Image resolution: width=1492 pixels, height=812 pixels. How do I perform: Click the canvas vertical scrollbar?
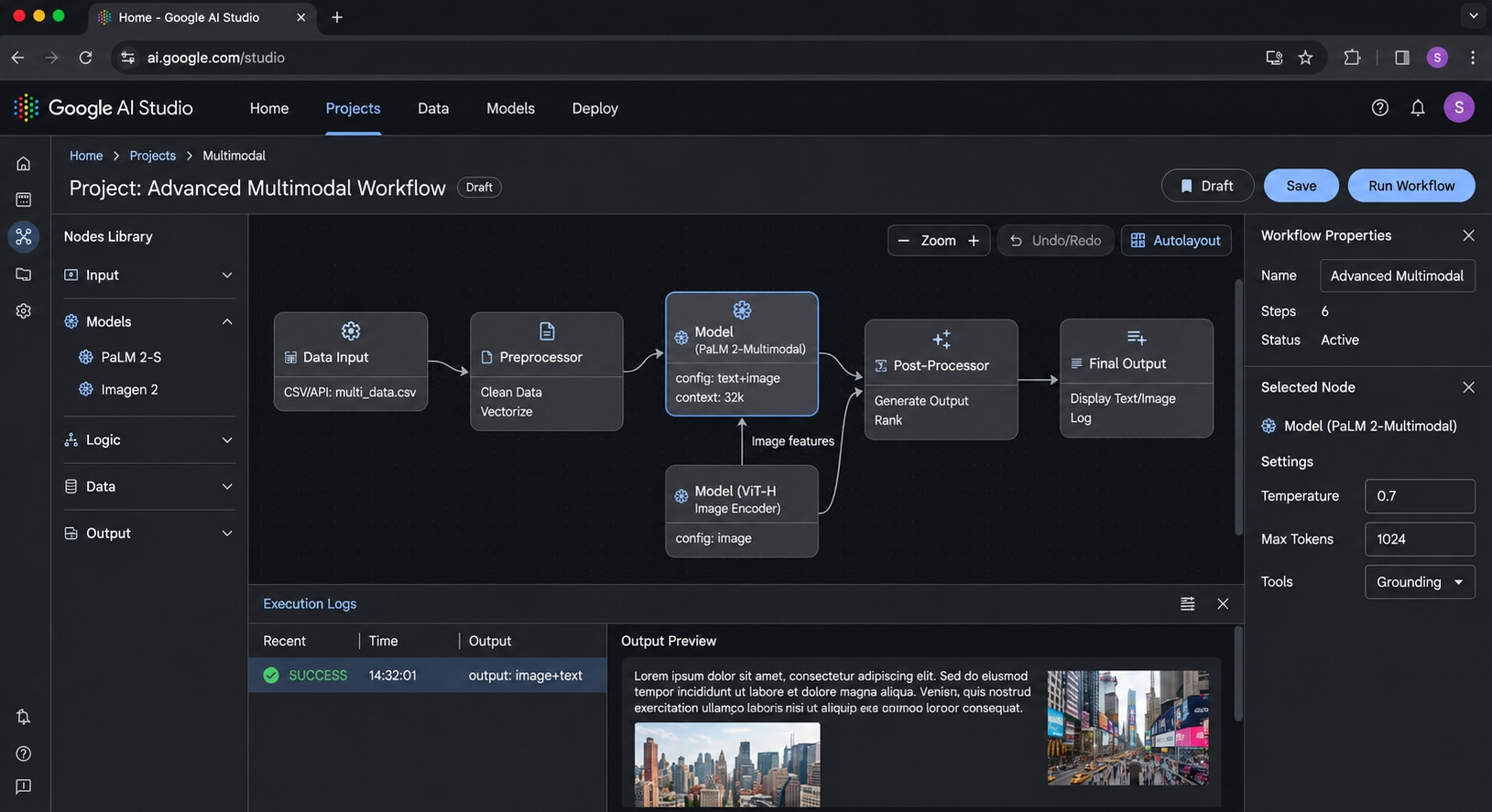1239,407
